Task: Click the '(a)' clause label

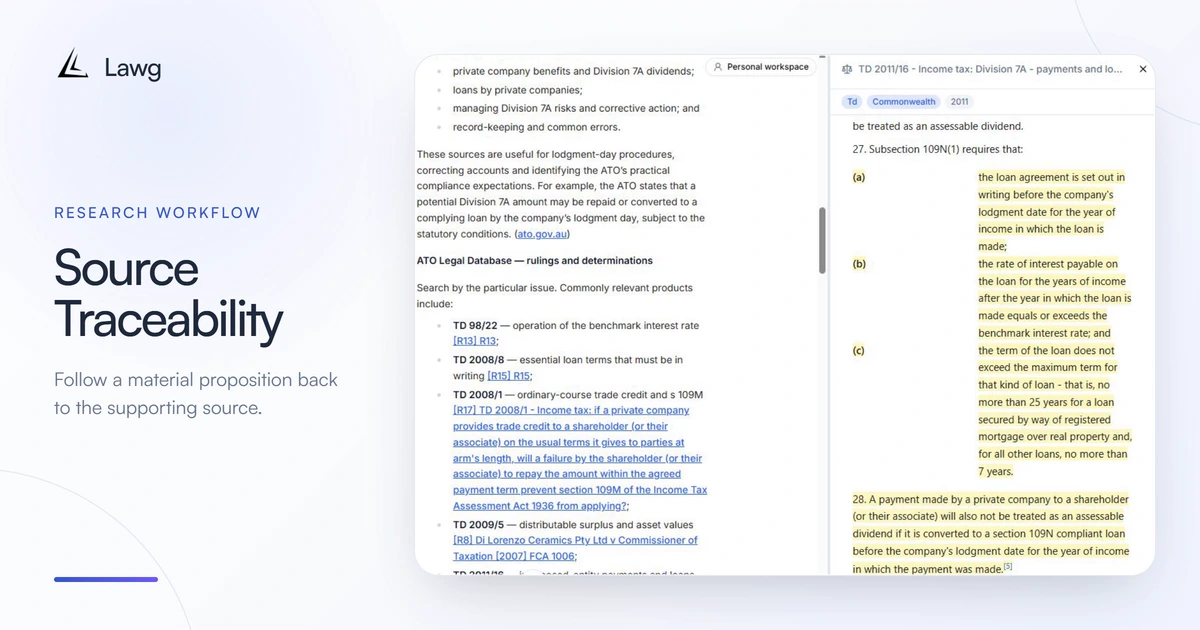Action: click(859, 177)
